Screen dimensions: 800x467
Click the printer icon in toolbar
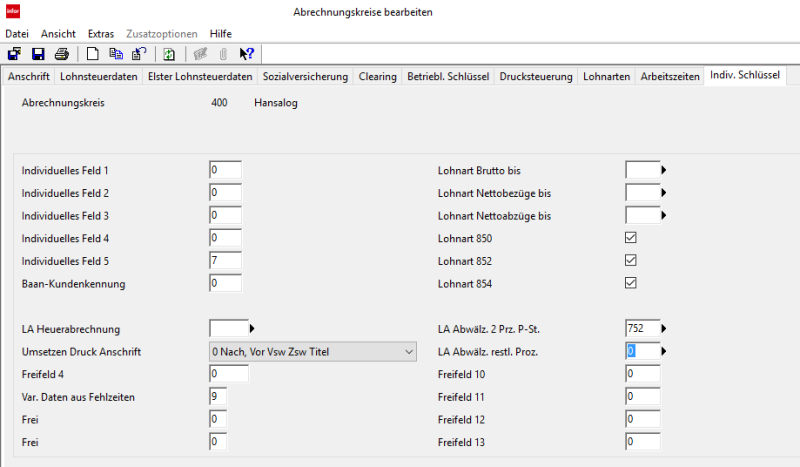[x=62, y=54]
